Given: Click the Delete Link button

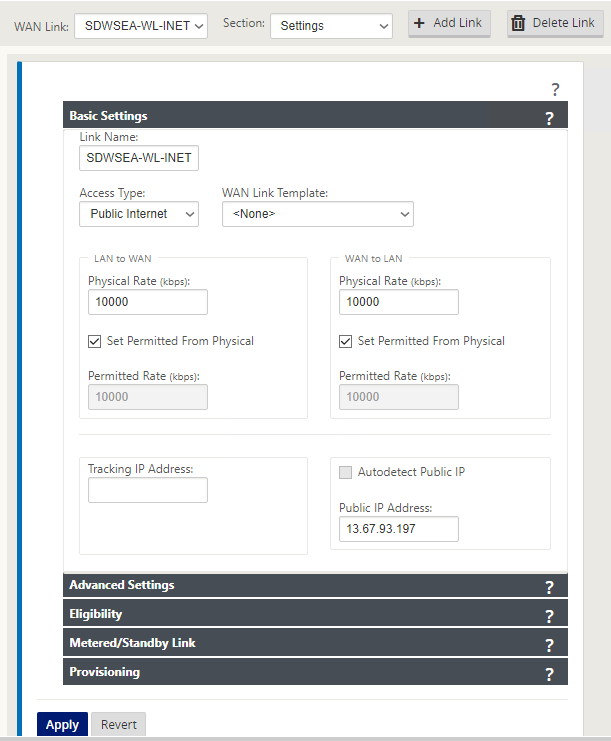Looking at the screenshot, I should click(555, 23).
